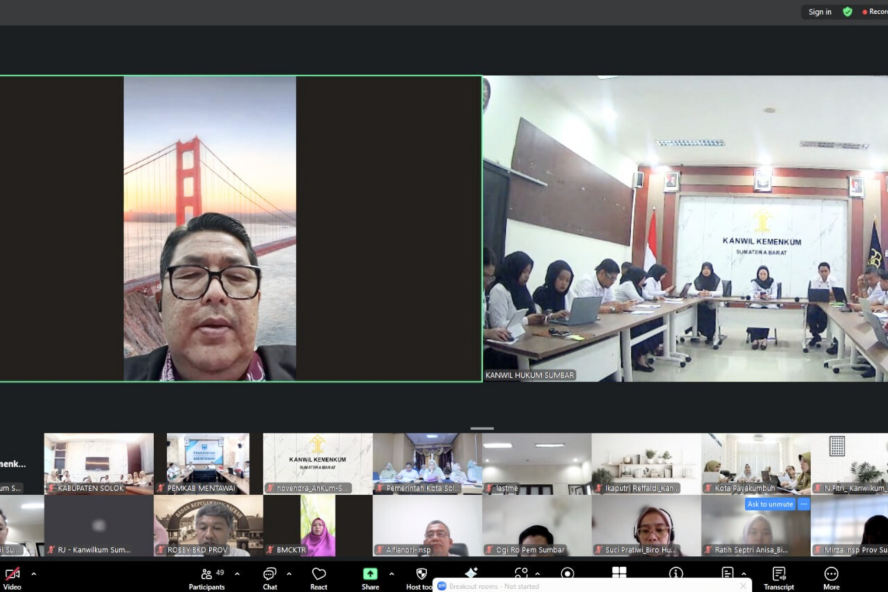Toggle the record circle button in toolbar
This screenshot has width=888, height=592.
[x=568, y=573]
